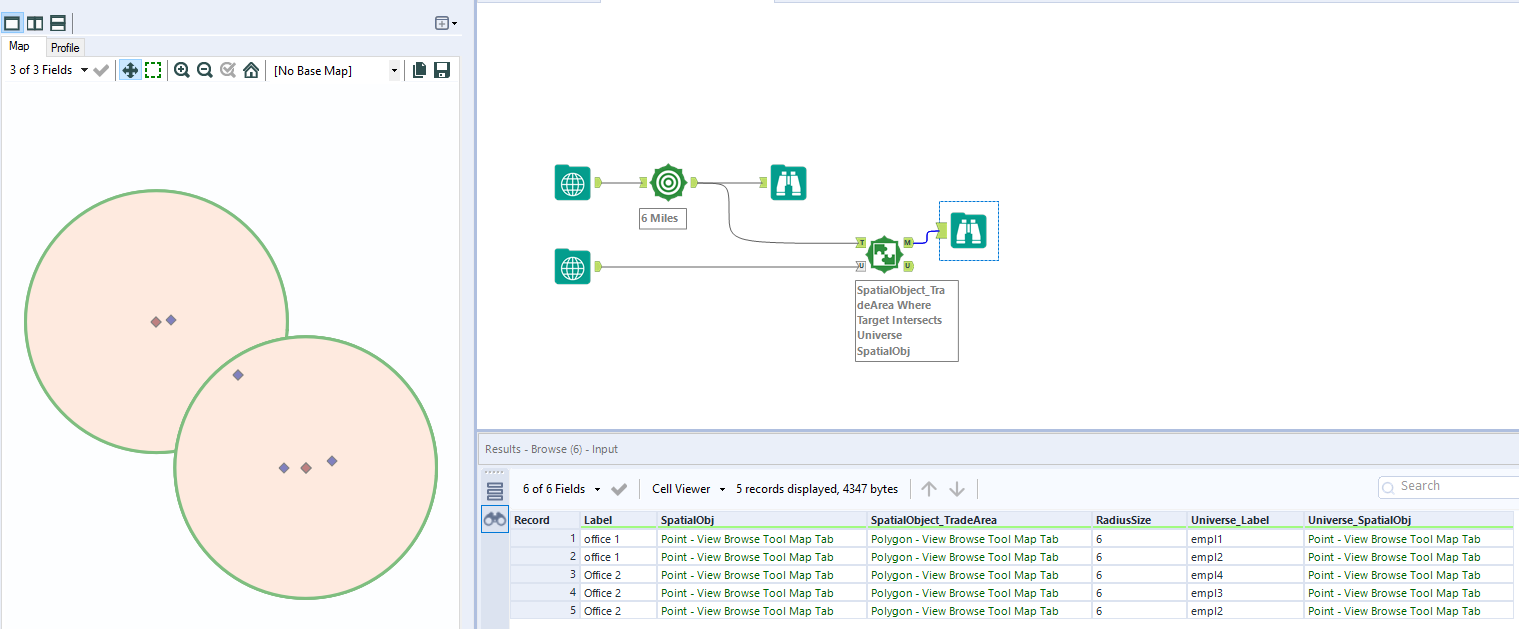Select the Spatial Match tool on the canvas

click(884, 255)
